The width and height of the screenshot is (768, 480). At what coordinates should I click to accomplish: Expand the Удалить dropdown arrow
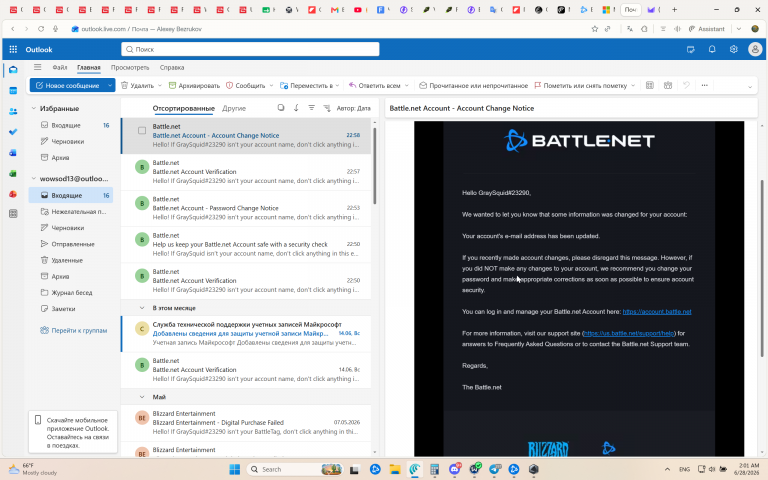click(x=160, y=86)
